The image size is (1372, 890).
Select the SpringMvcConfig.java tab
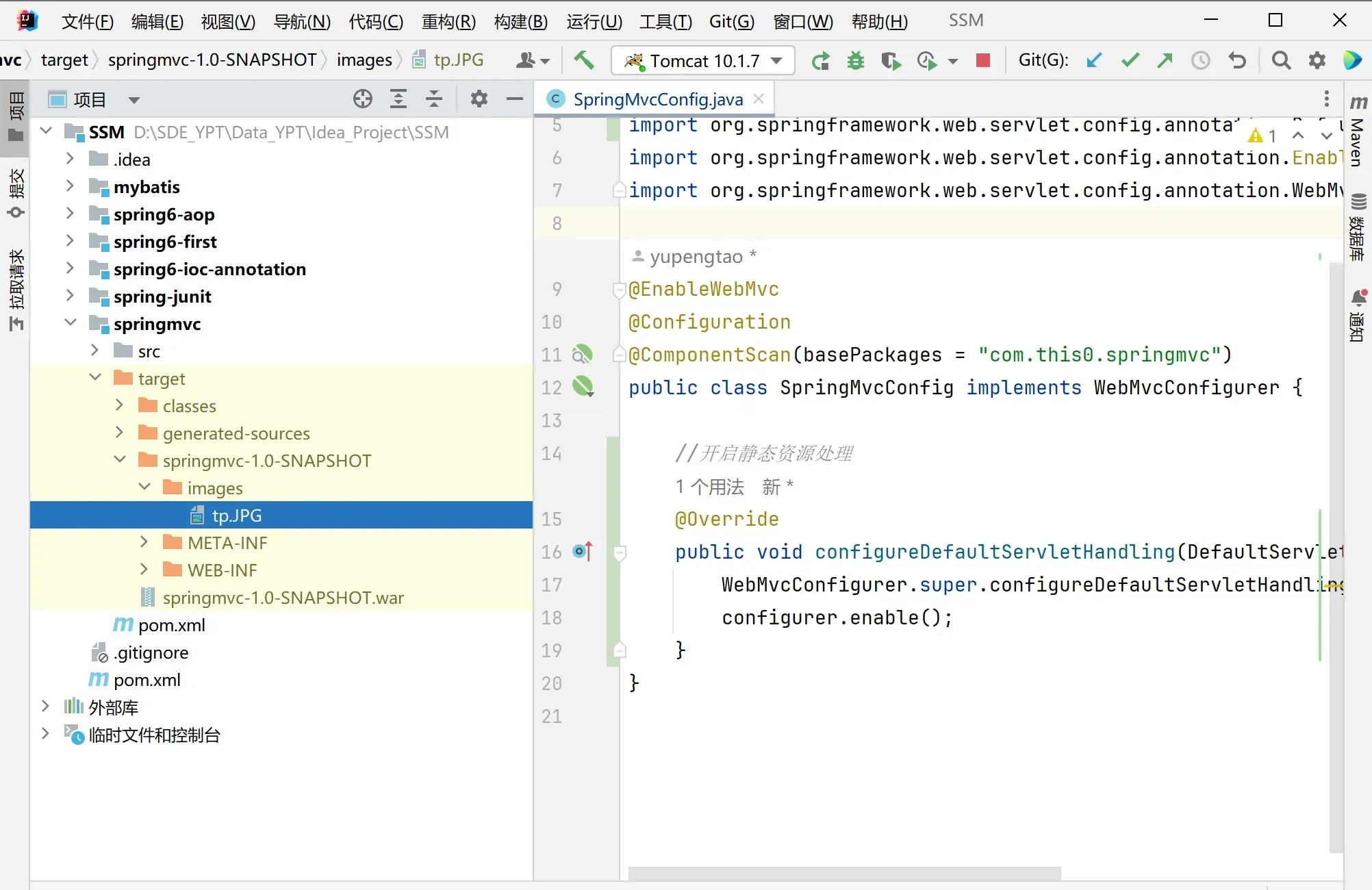657,99
